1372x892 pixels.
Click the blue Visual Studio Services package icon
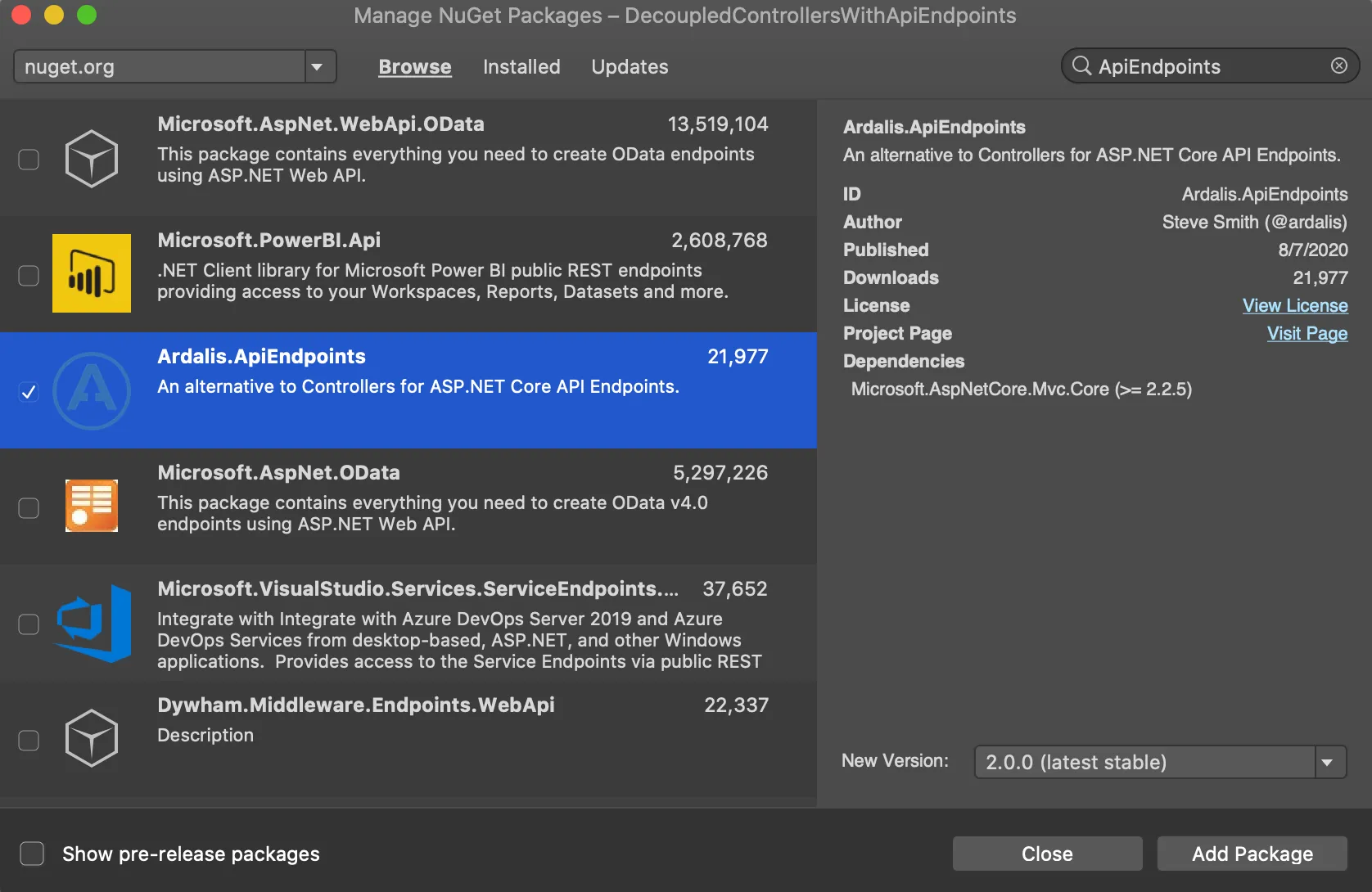click(x=93, y=624)
